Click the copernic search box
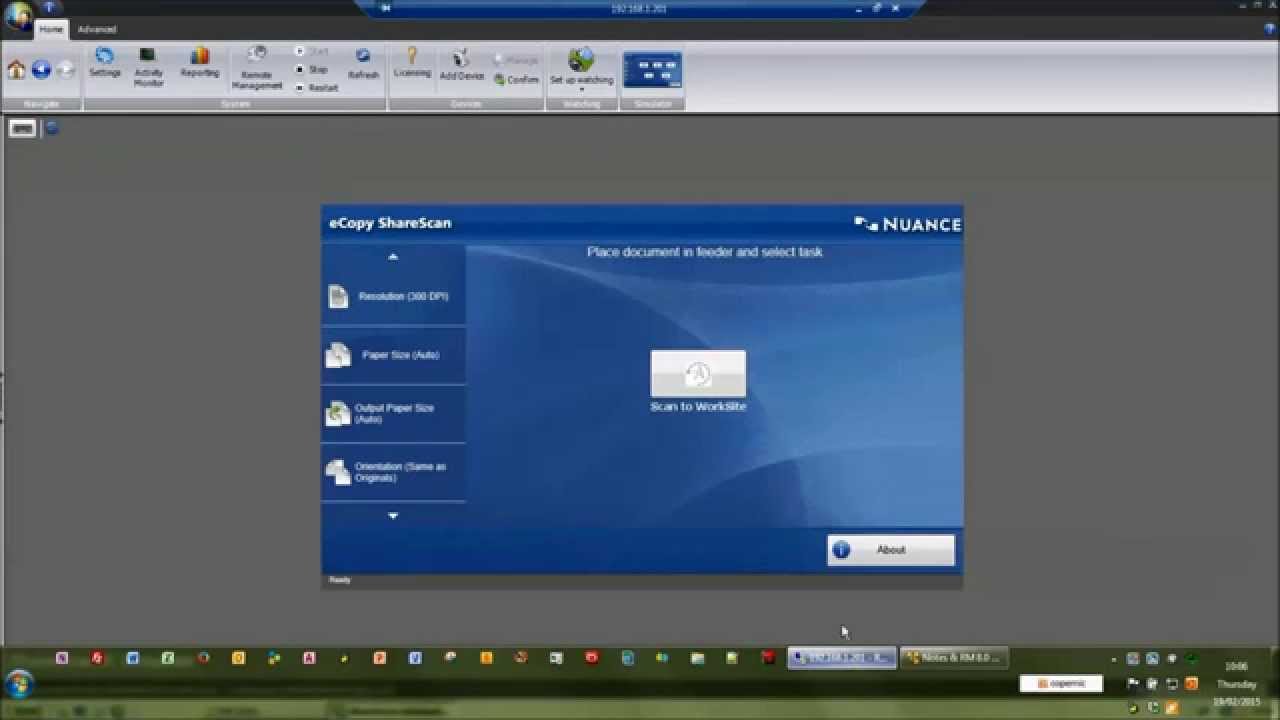 coord(1060,683)
